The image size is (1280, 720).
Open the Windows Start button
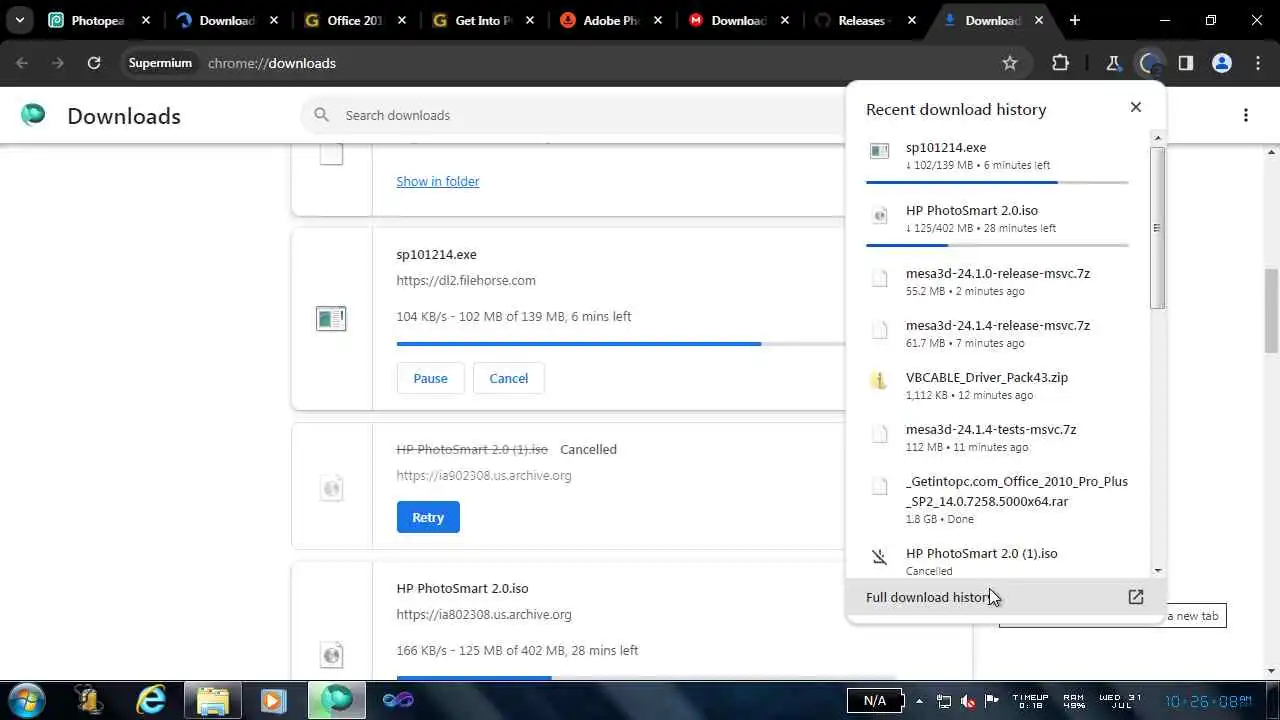[x=27, y=699]
